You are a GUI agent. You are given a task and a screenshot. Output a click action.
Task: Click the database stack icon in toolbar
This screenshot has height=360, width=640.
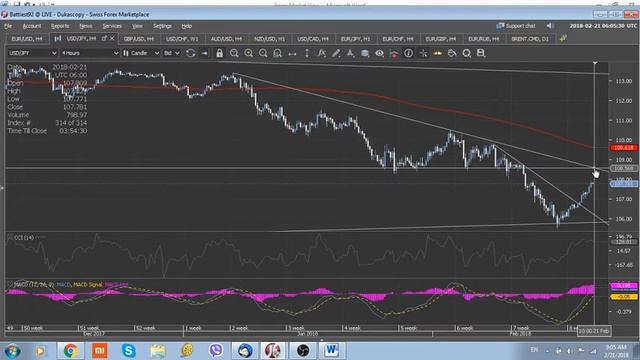pos(365,53)
